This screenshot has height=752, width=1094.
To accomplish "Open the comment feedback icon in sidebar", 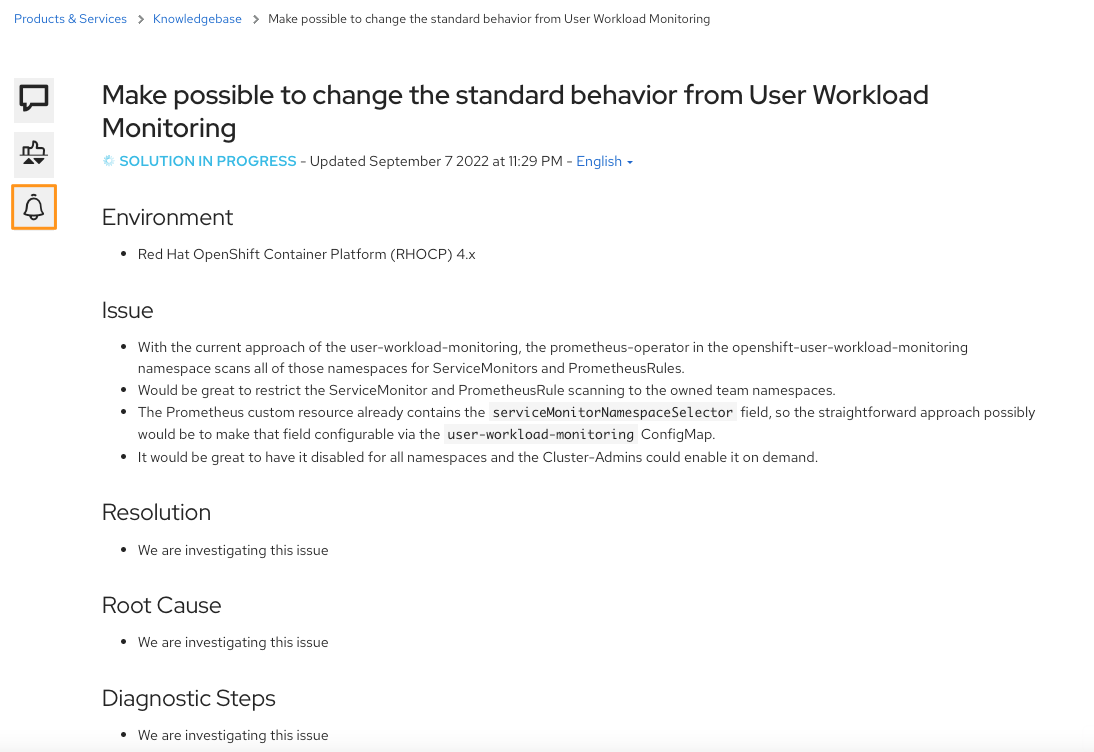I will point(33,99).
